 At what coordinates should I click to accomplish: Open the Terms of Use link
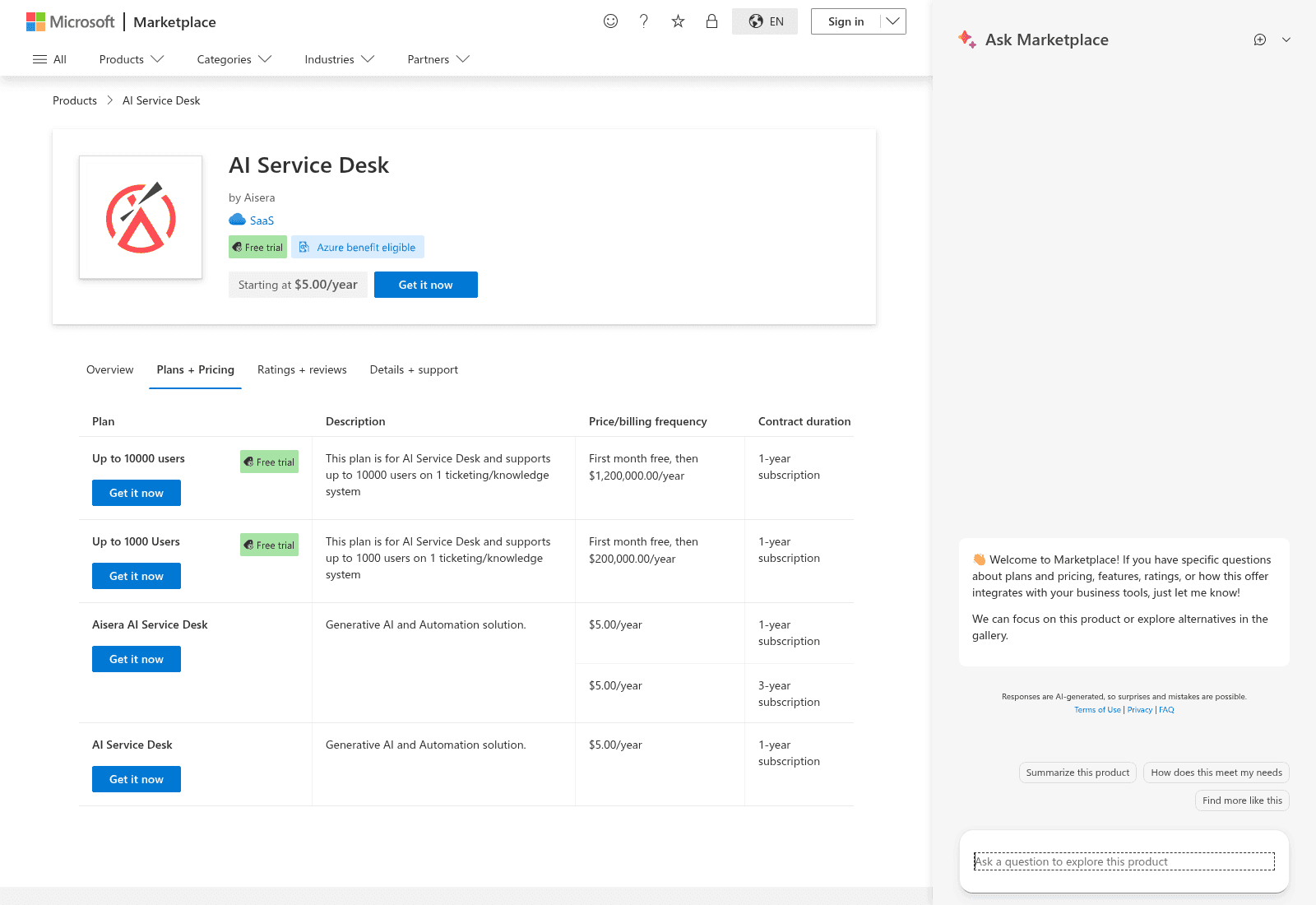[1097, 710]
